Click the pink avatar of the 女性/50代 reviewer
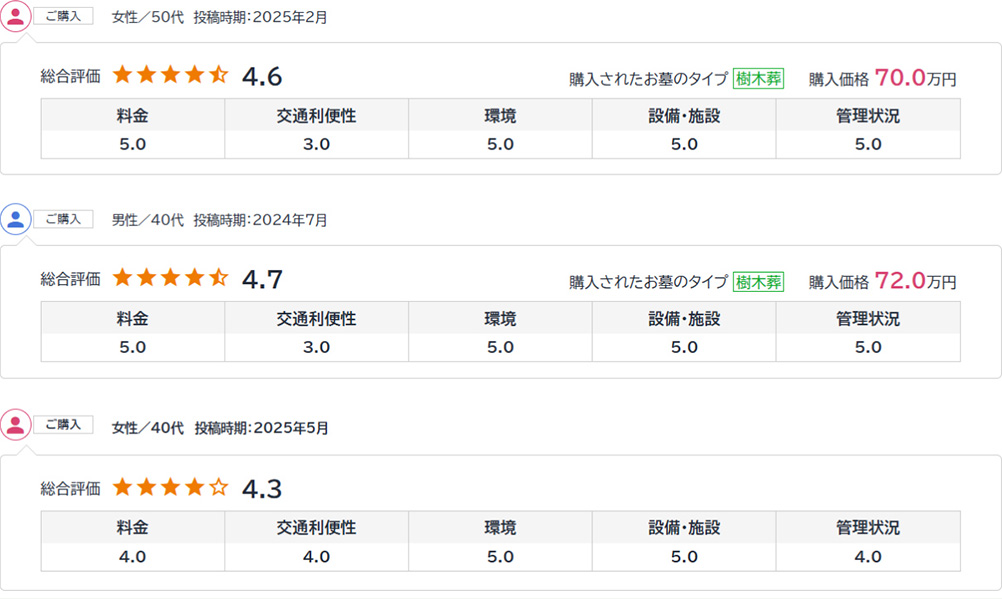Viewport: 1002px width, 599px height. point(16,16)
